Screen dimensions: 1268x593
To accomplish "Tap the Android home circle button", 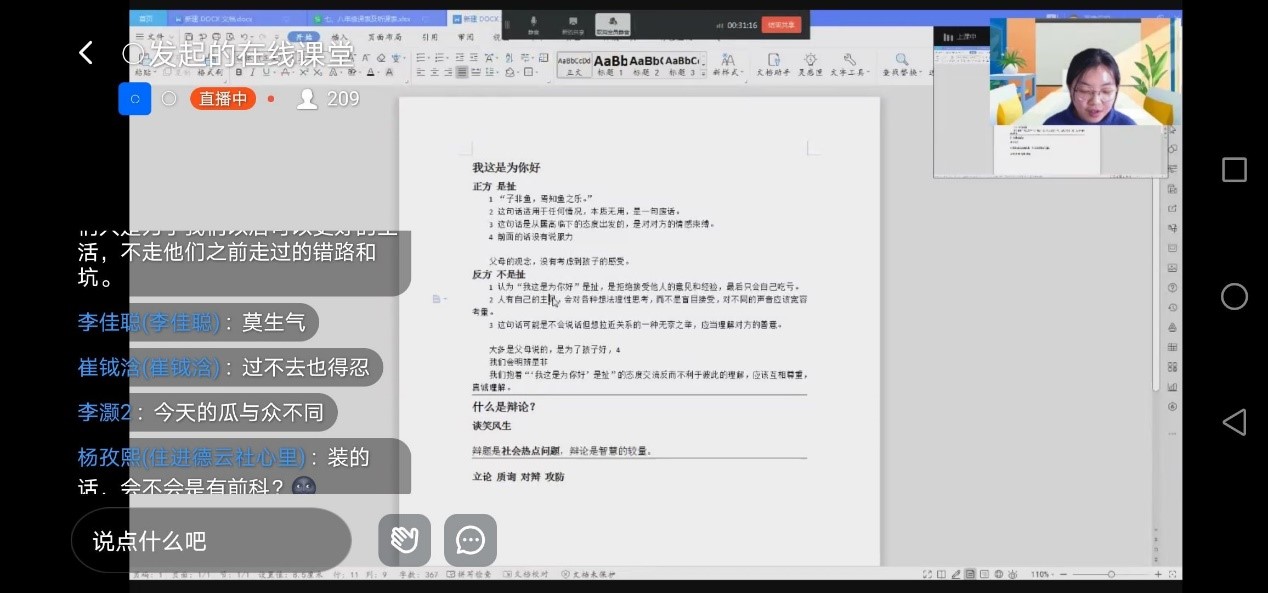I will 1234,297.
